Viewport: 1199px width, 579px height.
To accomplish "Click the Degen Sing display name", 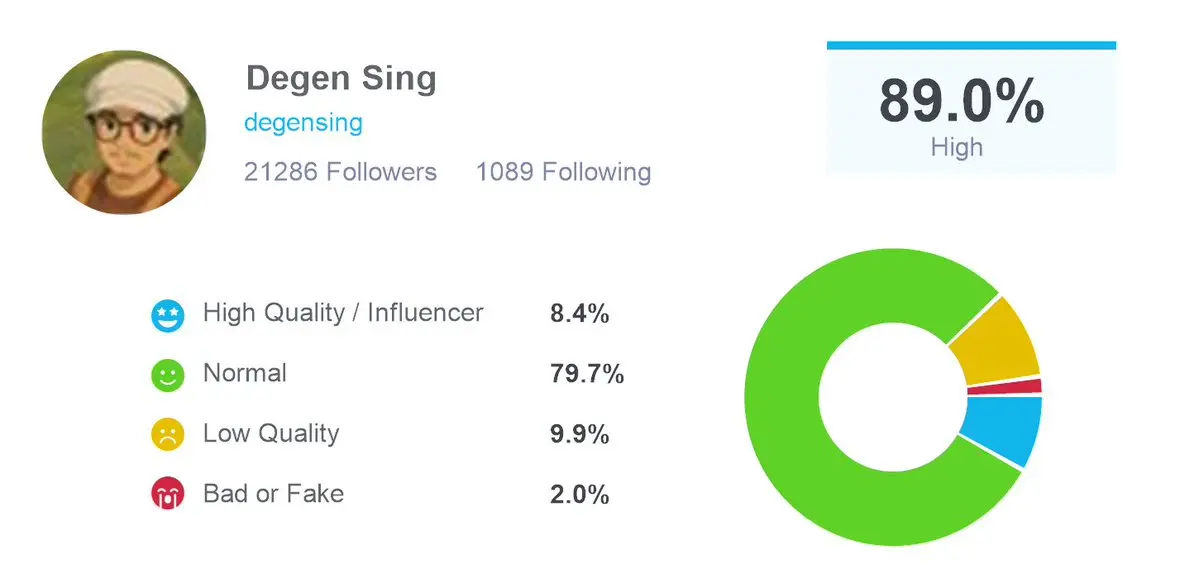I will pyautogui.click(x=341, y=78).
